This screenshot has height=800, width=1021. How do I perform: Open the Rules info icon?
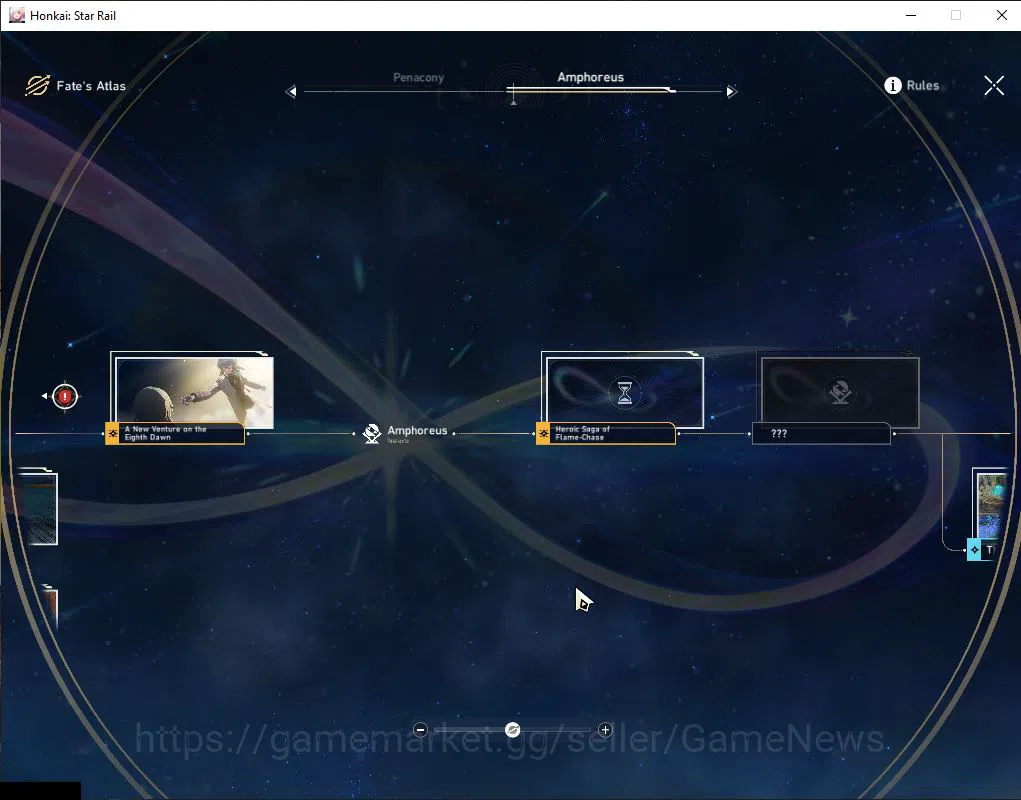tap(893, 85)
